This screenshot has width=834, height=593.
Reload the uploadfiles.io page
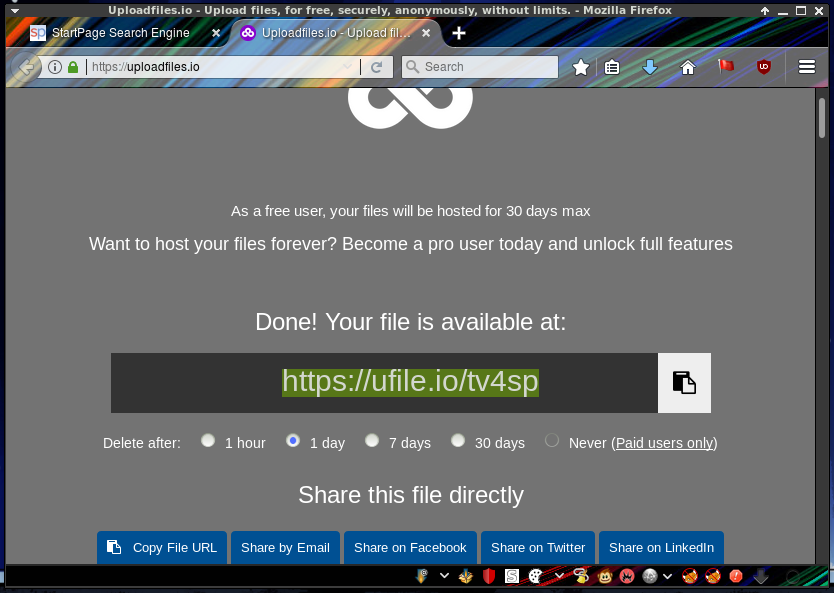point(377,67)
